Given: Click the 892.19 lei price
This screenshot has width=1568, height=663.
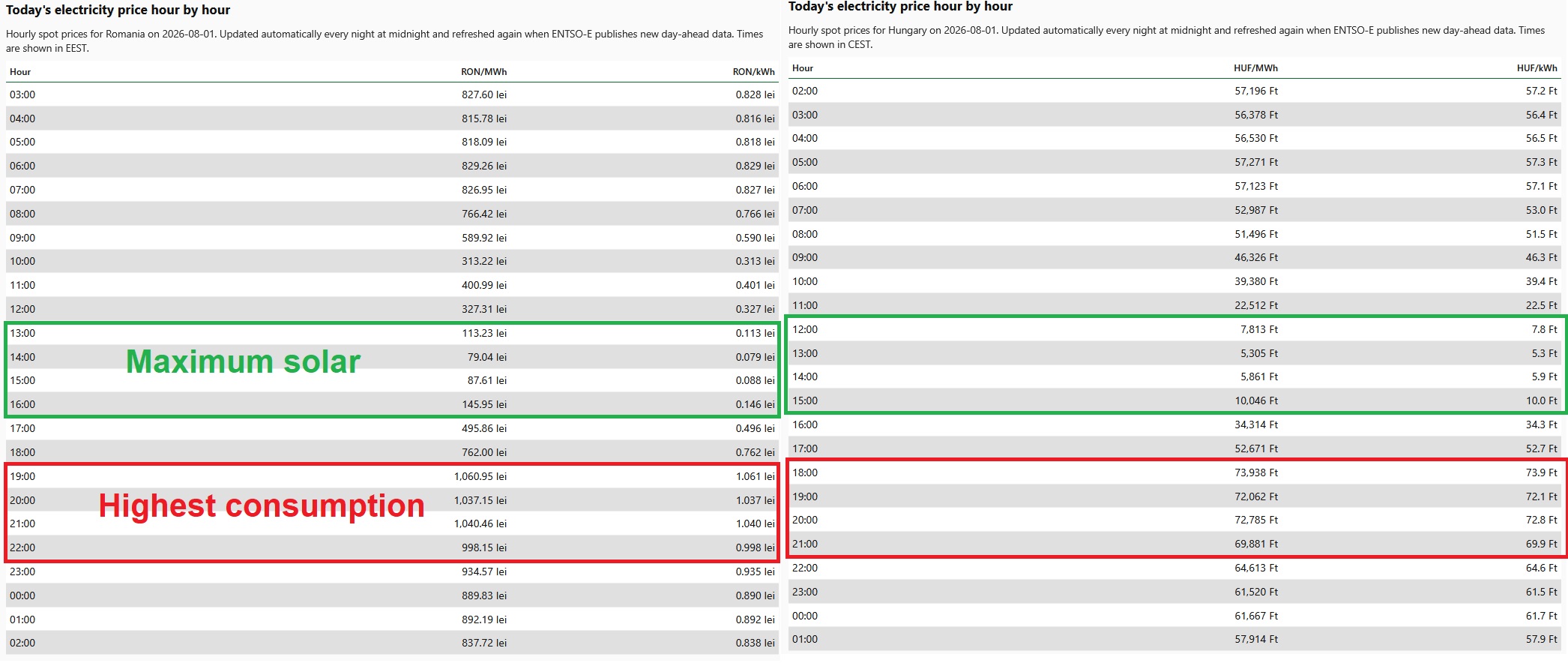Looking at the screenshot, I should click(484, 619).
